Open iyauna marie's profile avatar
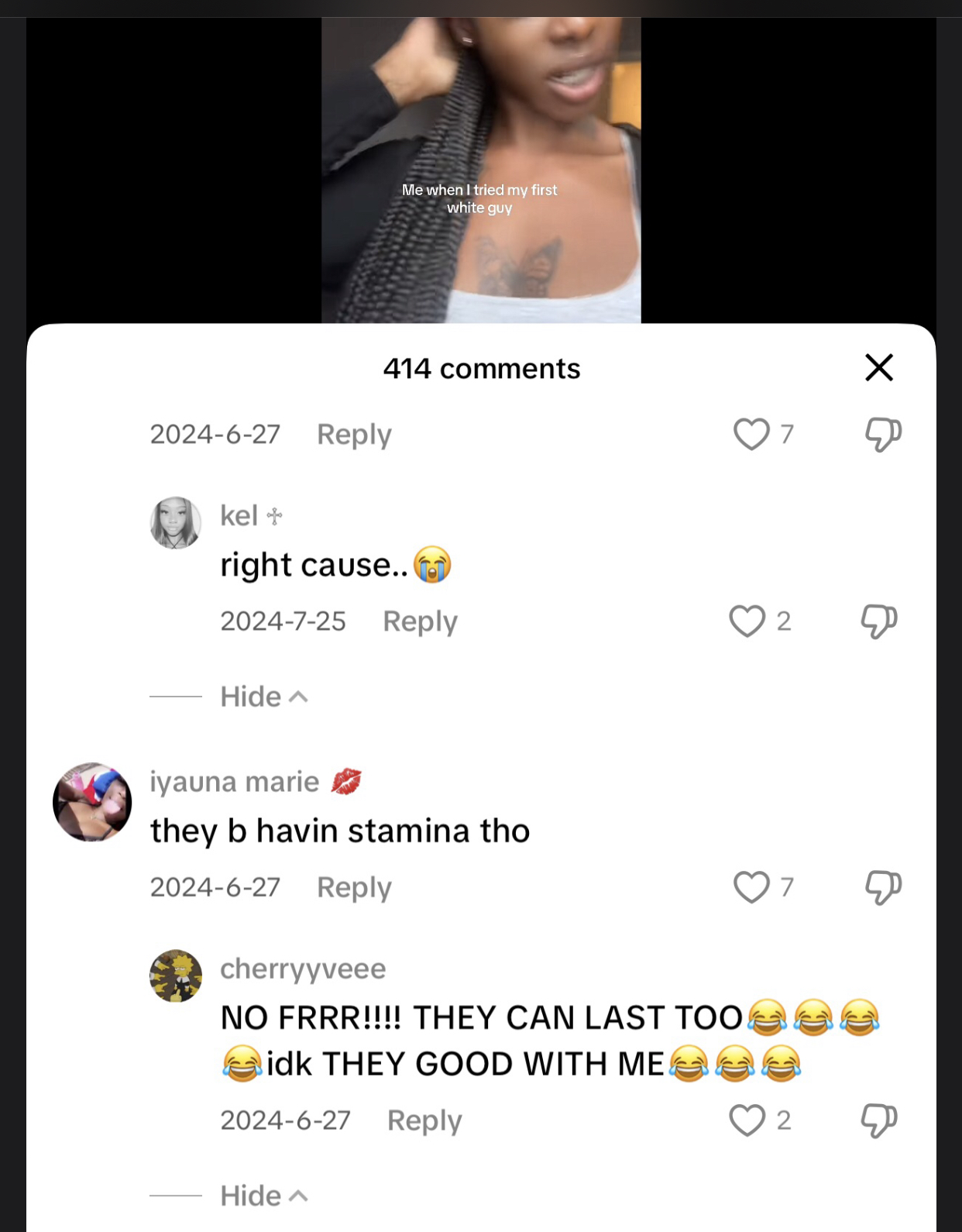The width and height of the screenshot is (962, 1232). (92, 802)
